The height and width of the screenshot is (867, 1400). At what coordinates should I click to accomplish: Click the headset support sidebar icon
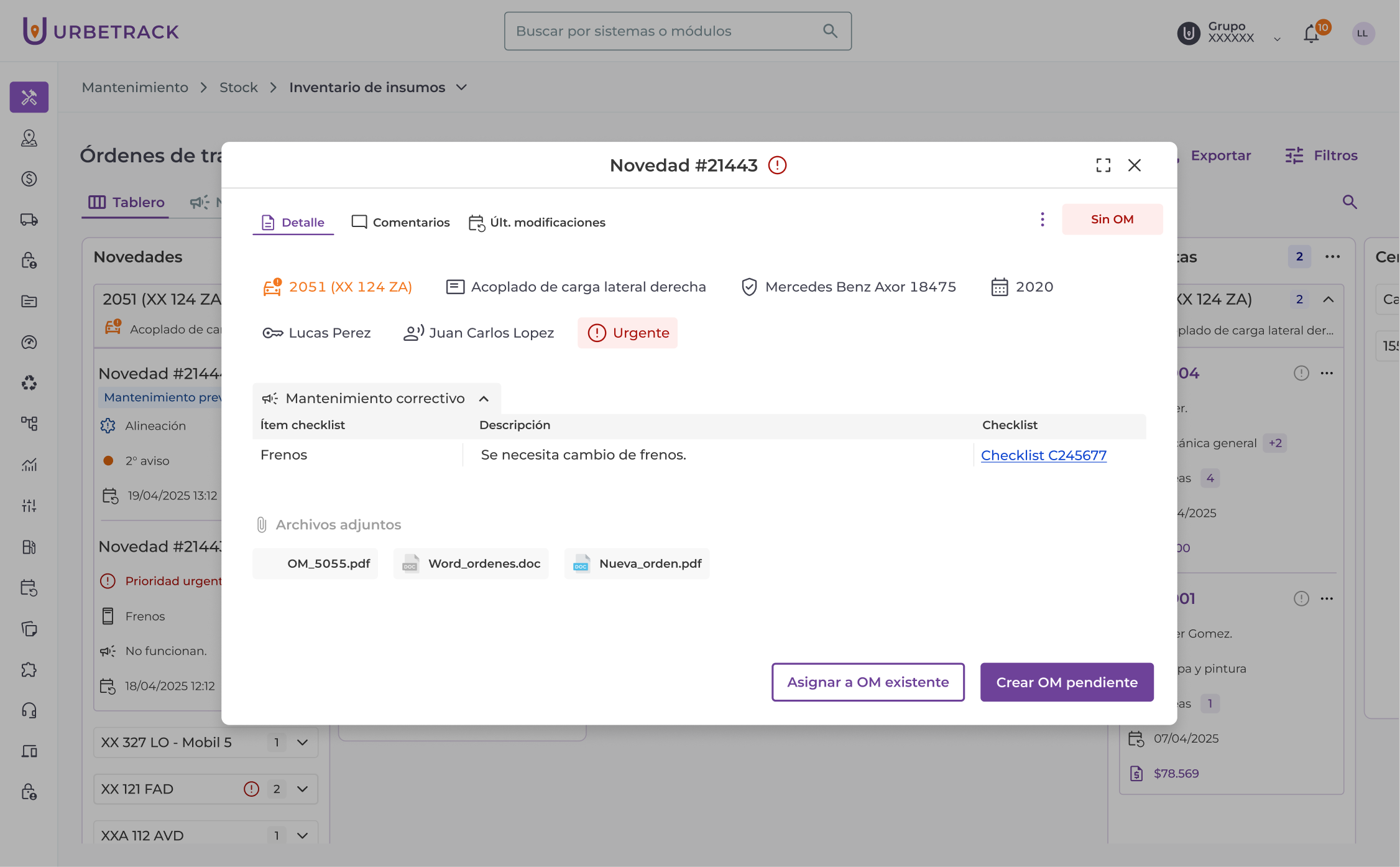click(29, 710)
